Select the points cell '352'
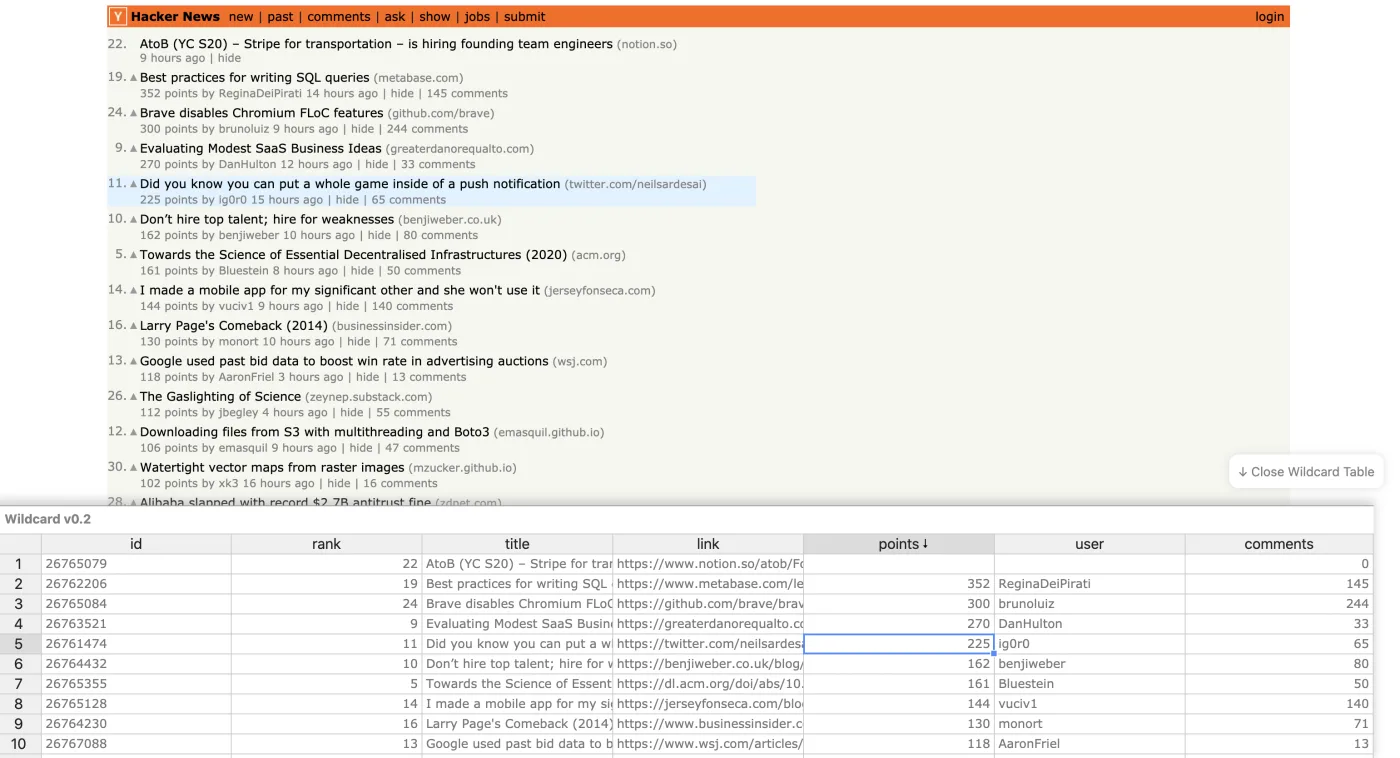Viewport: 1400px width, 758px height. point(899,584)
